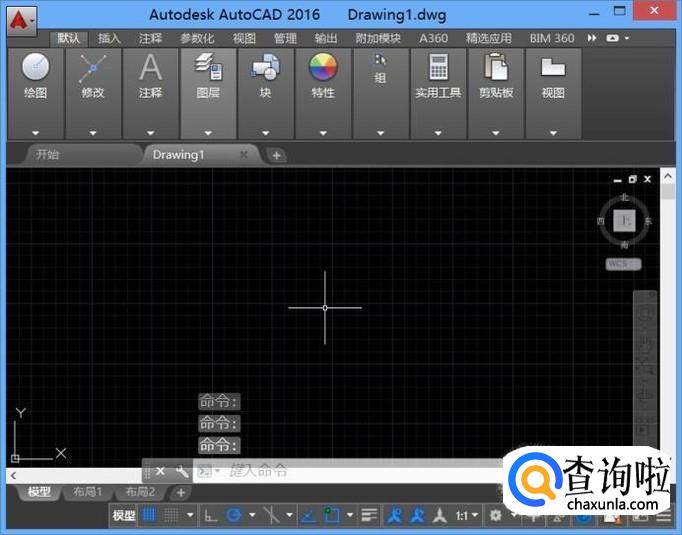Switch to the 插入 ribbon tab

point(109,39)
